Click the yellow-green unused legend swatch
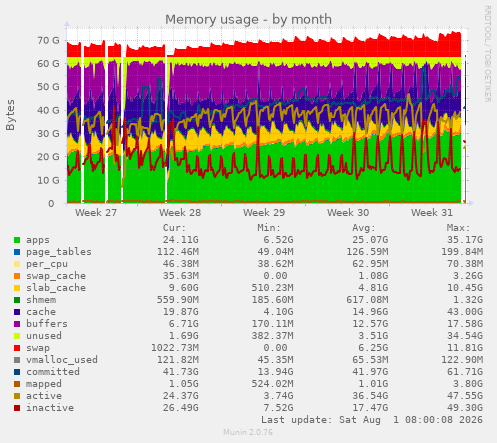497x443 pixels. coord(17,336)
